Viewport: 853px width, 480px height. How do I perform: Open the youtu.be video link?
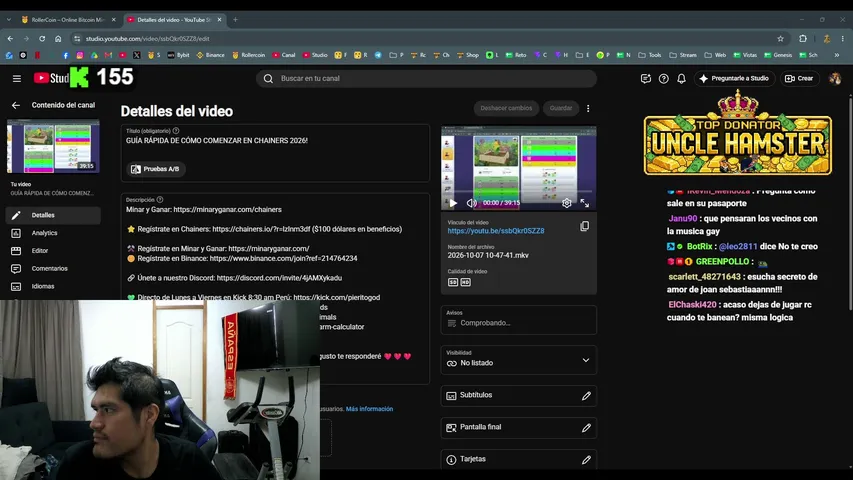pyautogui.click(x=496, y=231)
